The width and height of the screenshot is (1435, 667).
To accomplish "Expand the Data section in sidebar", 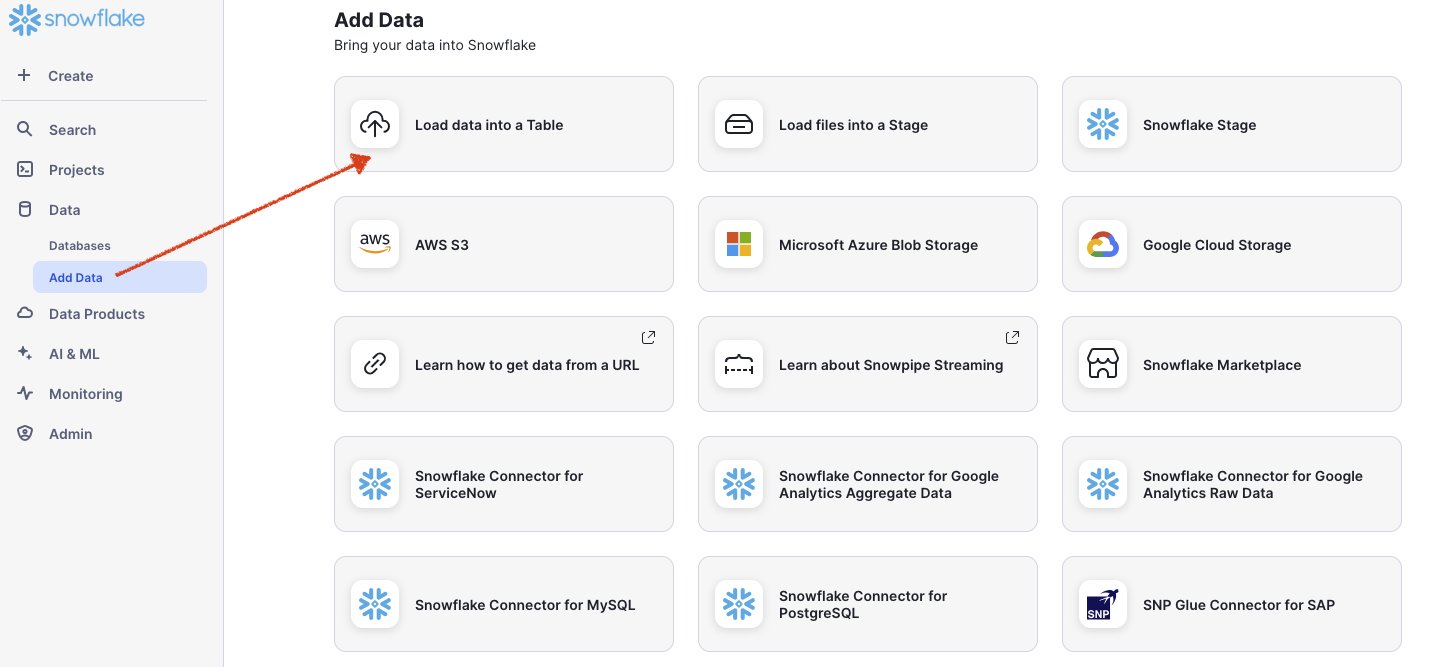I will (64, 210).
